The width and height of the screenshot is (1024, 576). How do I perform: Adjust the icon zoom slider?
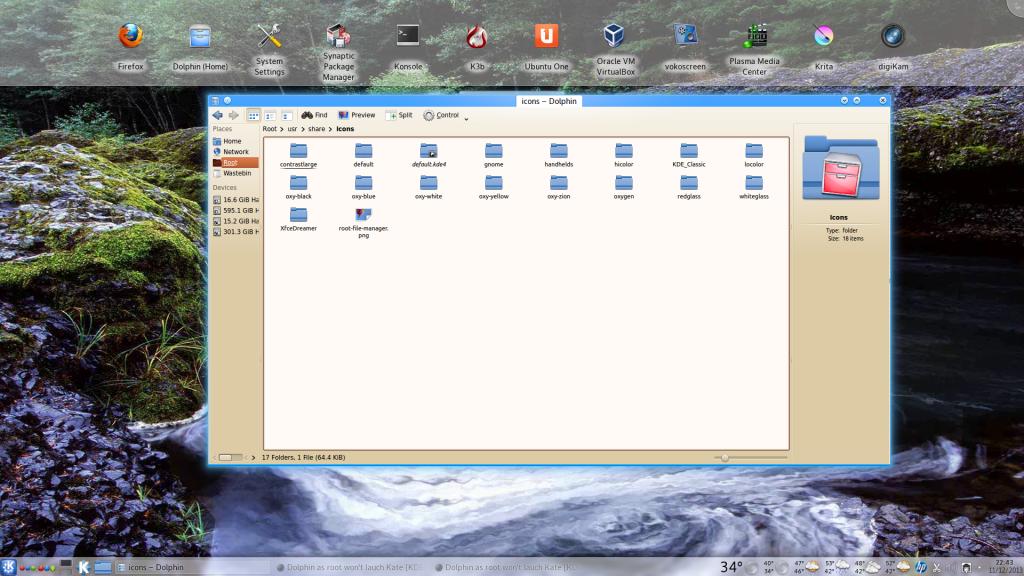coord(724,457)
